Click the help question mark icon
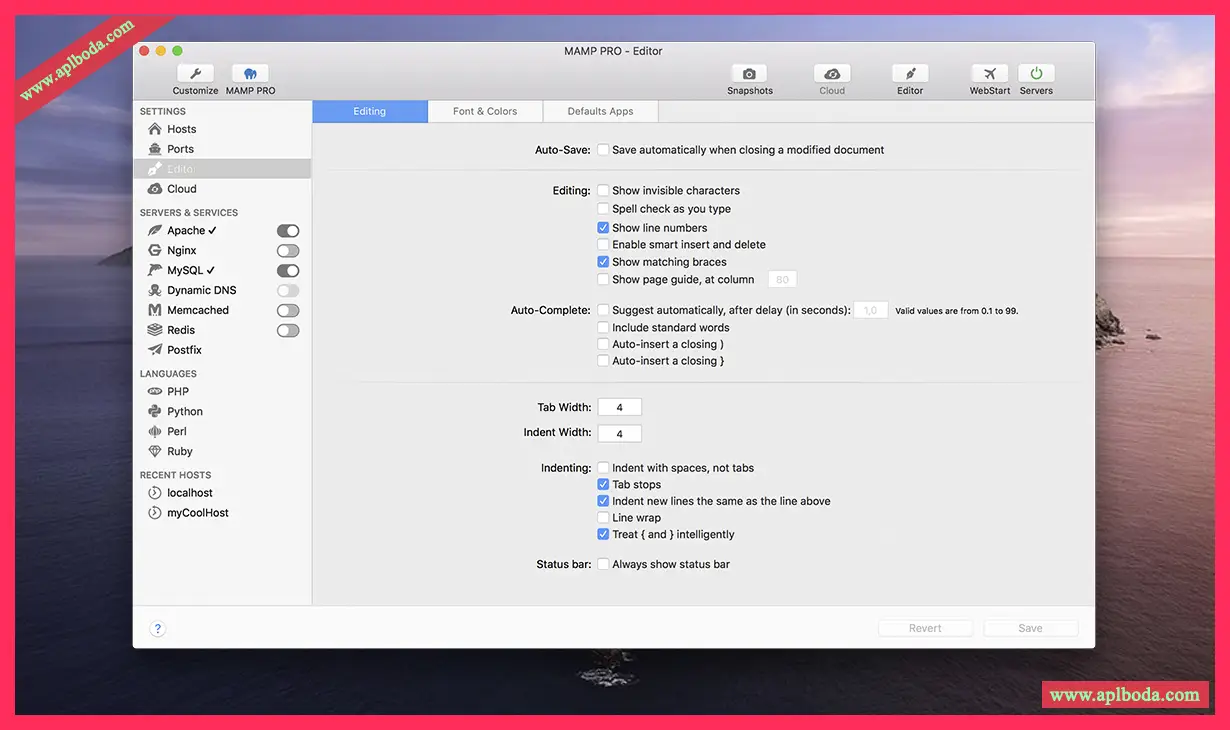 [x=157, y=629]
